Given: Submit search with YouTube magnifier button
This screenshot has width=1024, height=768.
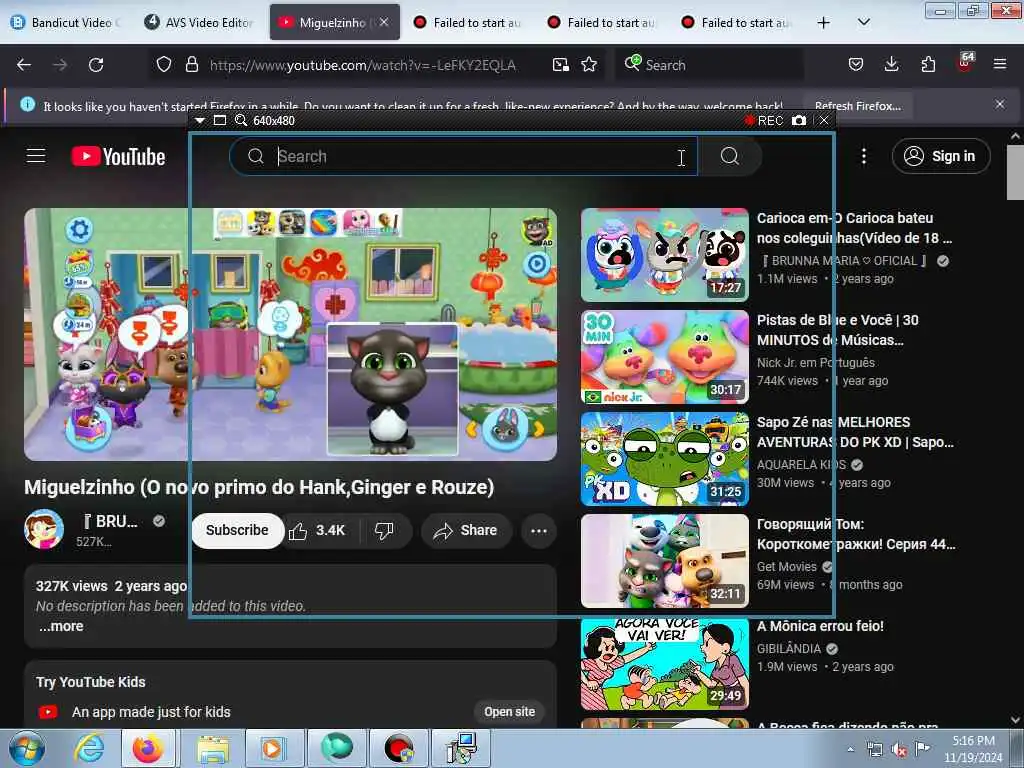Looking at the screenshot, I should [729, 156].
